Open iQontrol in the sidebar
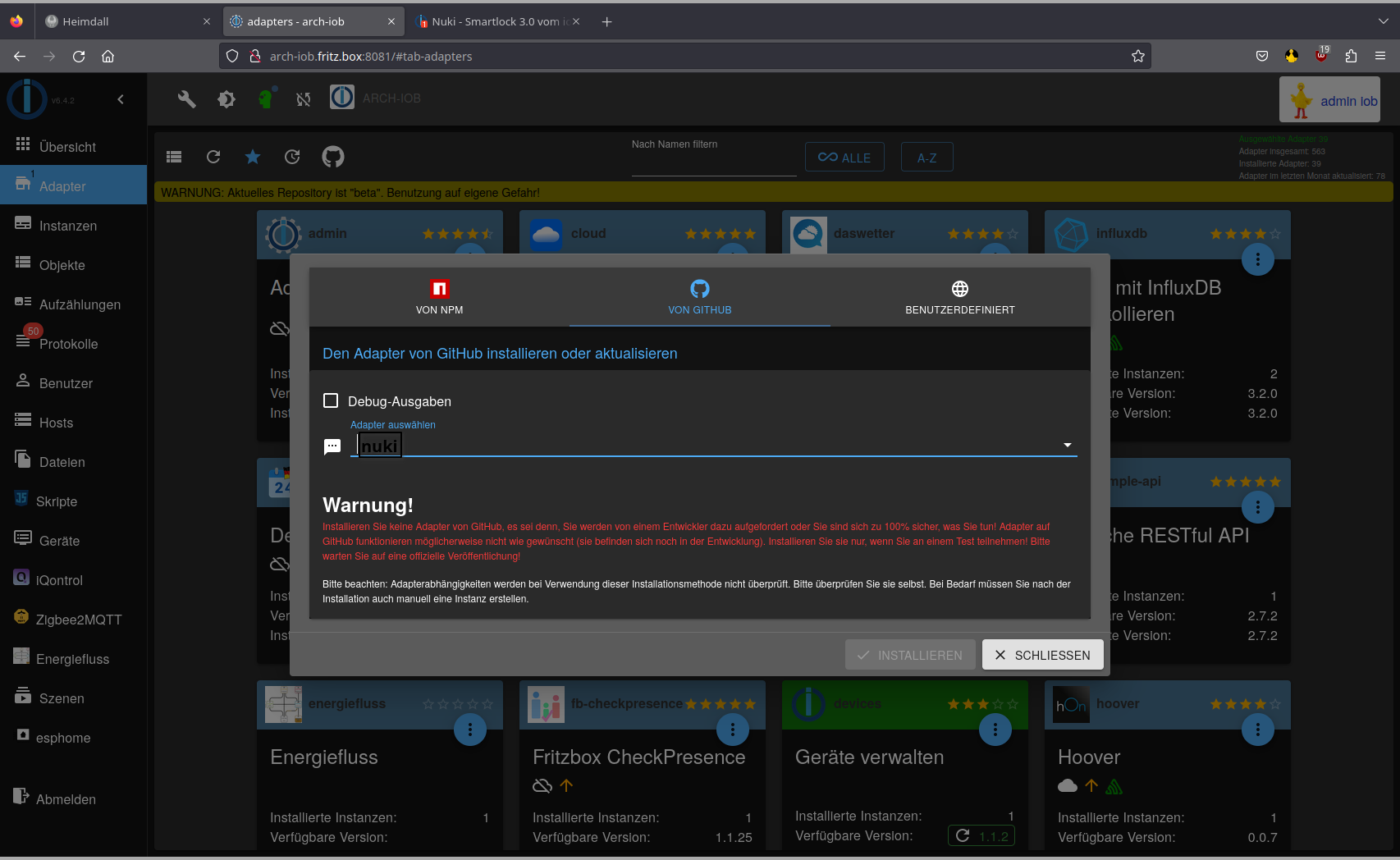This screenshot has width=1400, height=860. click(x=74, y=579)
